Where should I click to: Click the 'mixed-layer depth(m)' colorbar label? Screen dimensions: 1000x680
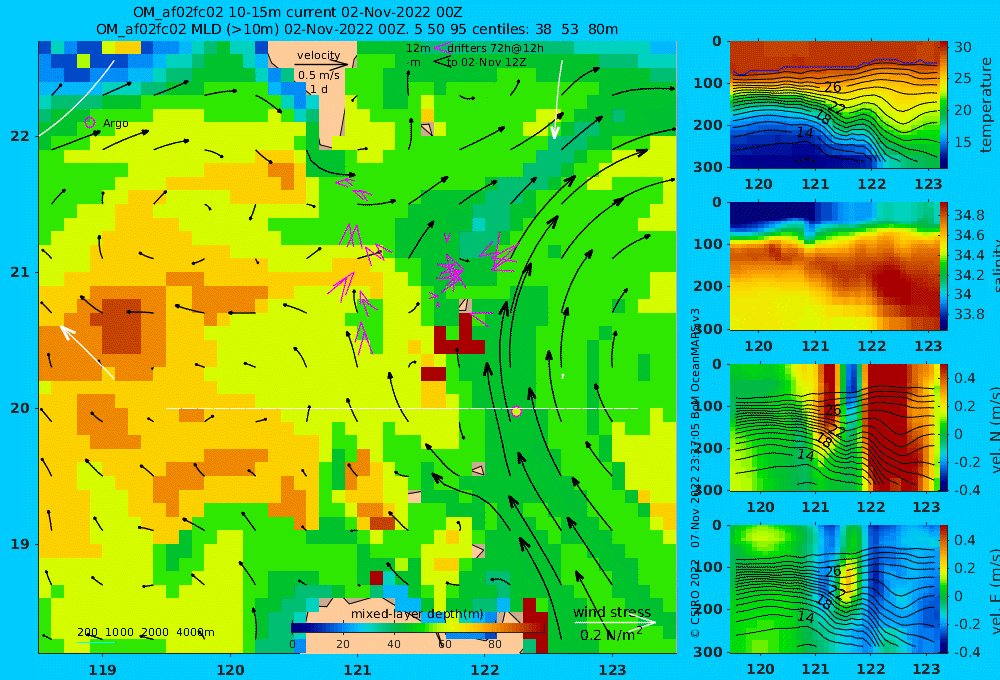(417, 614)
